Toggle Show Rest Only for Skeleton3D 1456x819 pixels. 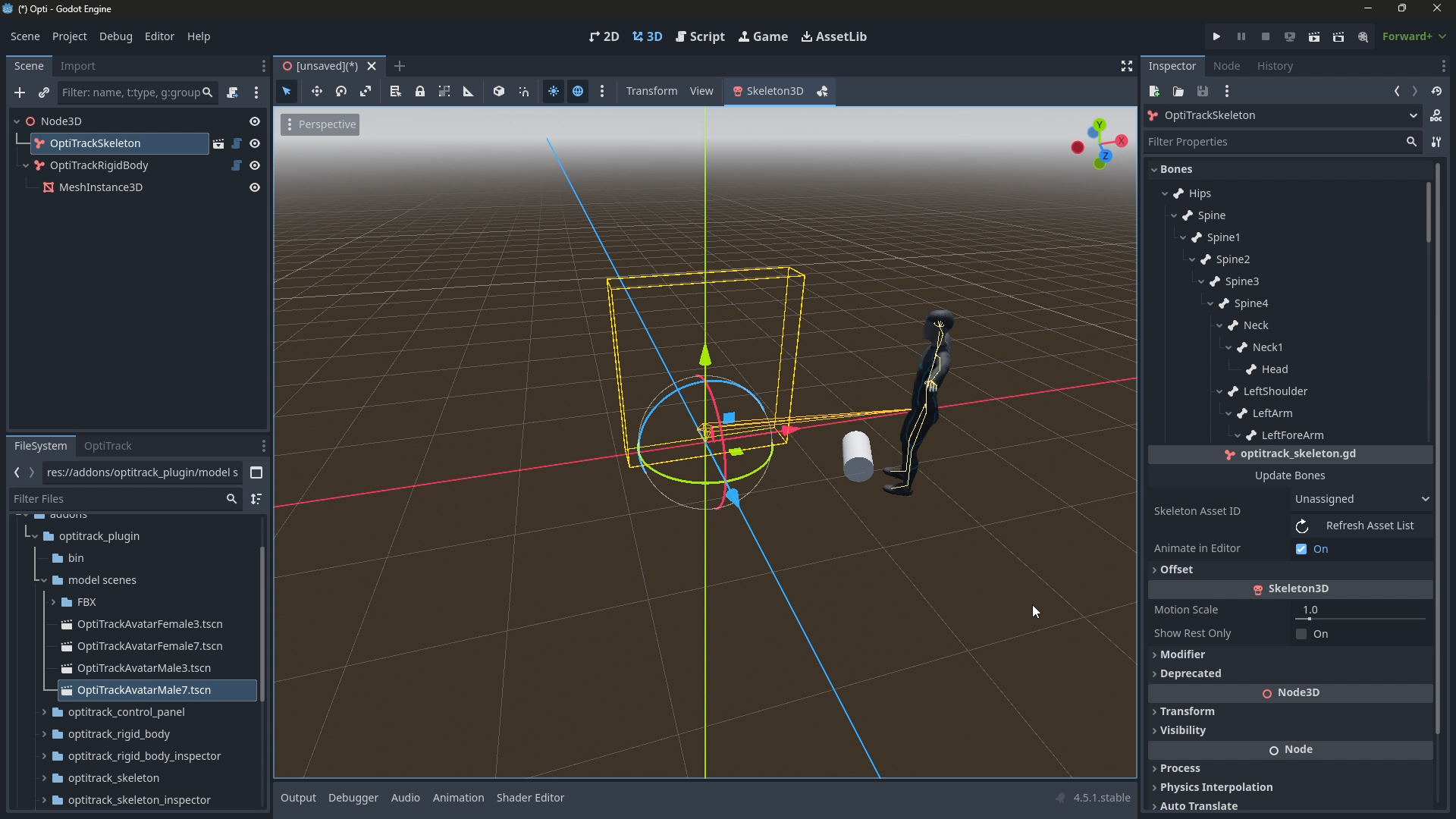[x=1302, y=634]
